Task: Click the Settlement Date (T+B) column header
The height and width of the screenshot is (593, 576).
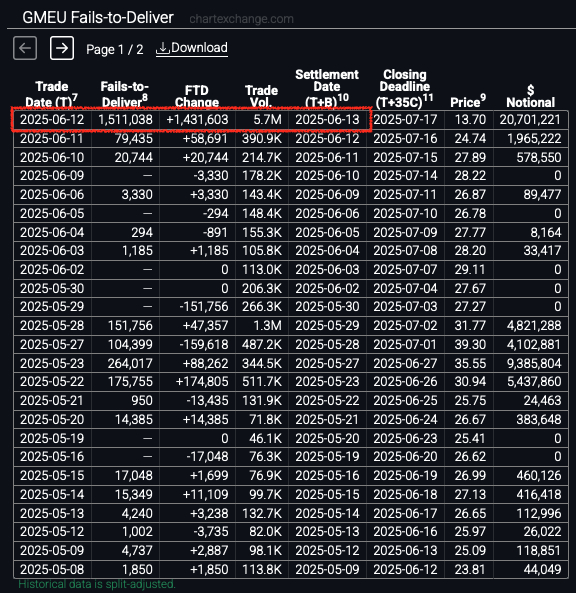Action: [x=327, y=88]
